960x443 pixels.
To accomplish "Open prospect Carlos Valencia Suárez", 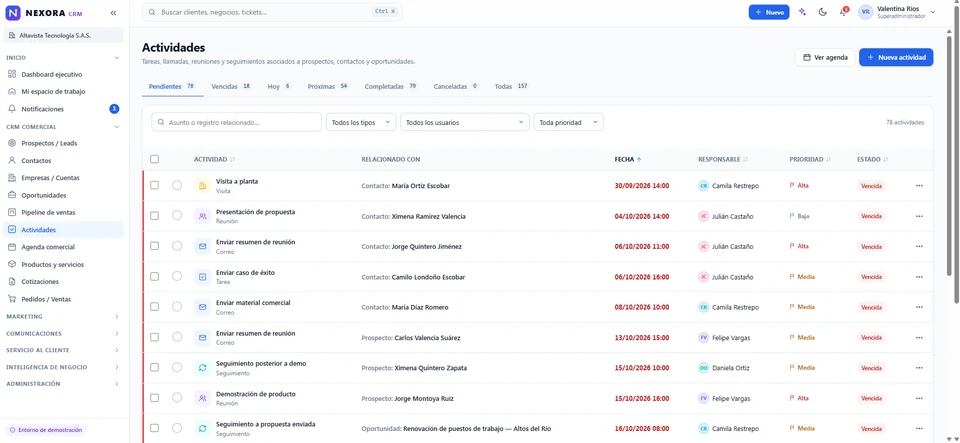I will pyautogui.click(x=427, y=338).
